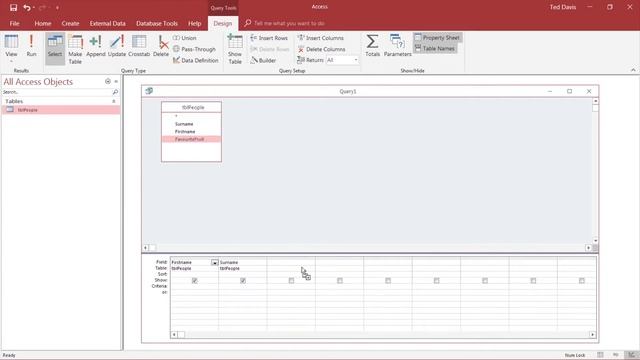Open the View button in Results group
Screen dimensions: 640x360
point(11,49)
